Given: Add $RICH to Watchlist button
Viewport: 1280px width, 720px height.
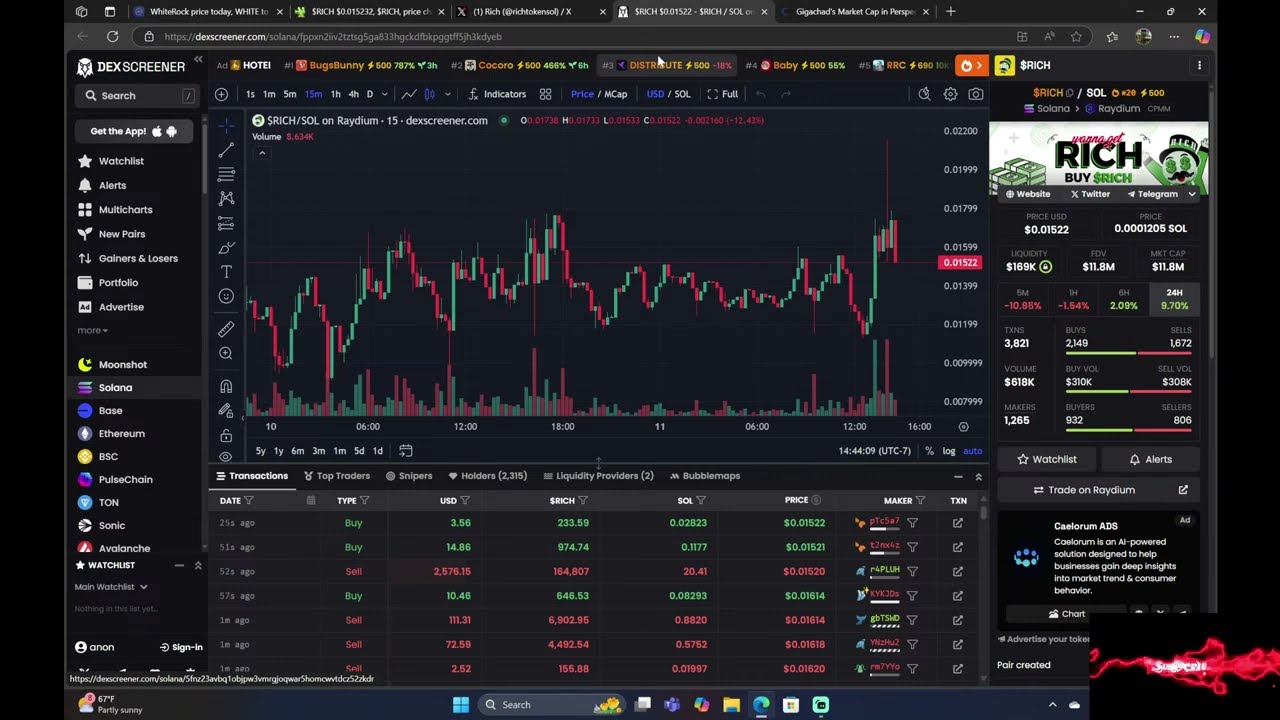Looking at the screenshot, I should click(x=1046, y=459).
